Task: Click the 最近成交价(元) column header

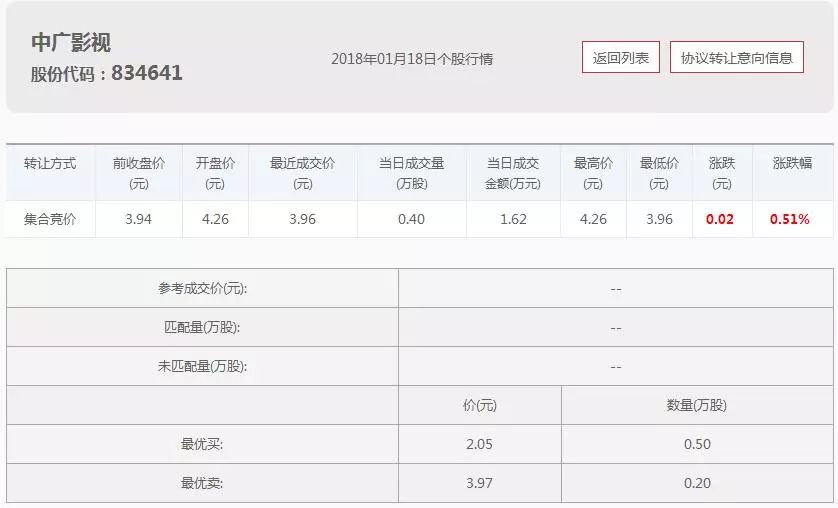Action: coord(302,173)
